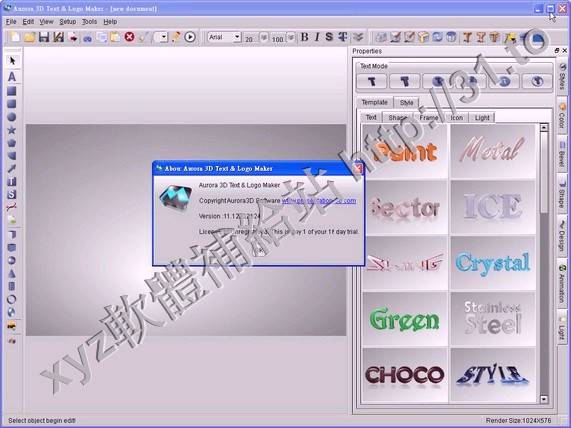Click the red delete icon in toolbar
Screen dimensions: 571x428
click(129, 37)
